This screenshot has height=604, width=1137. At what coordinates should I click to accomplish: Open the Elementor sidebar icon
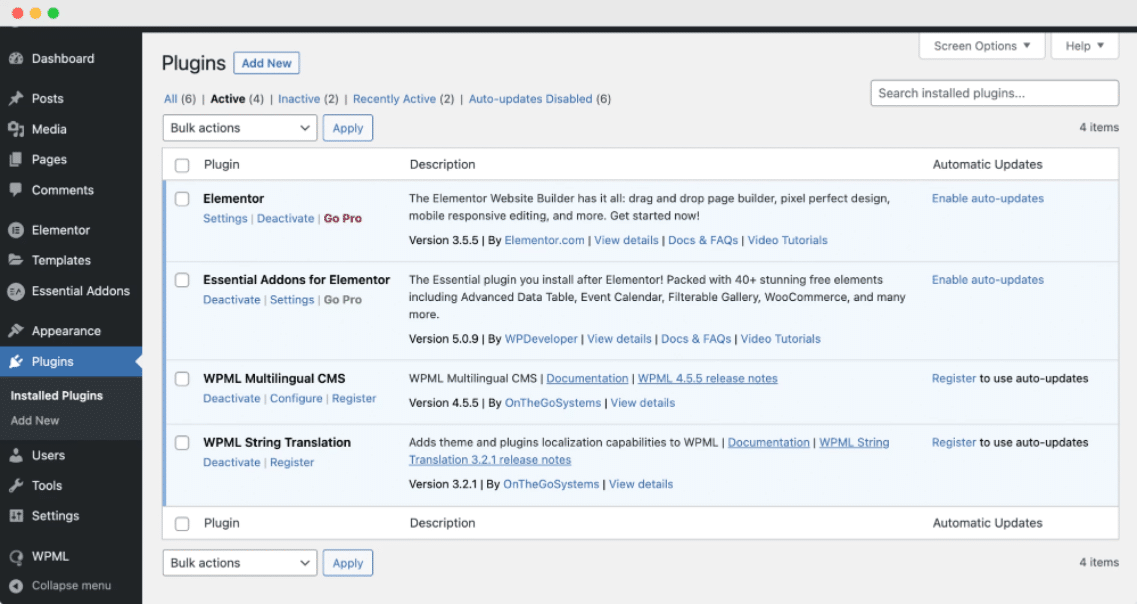click(16, 229)
